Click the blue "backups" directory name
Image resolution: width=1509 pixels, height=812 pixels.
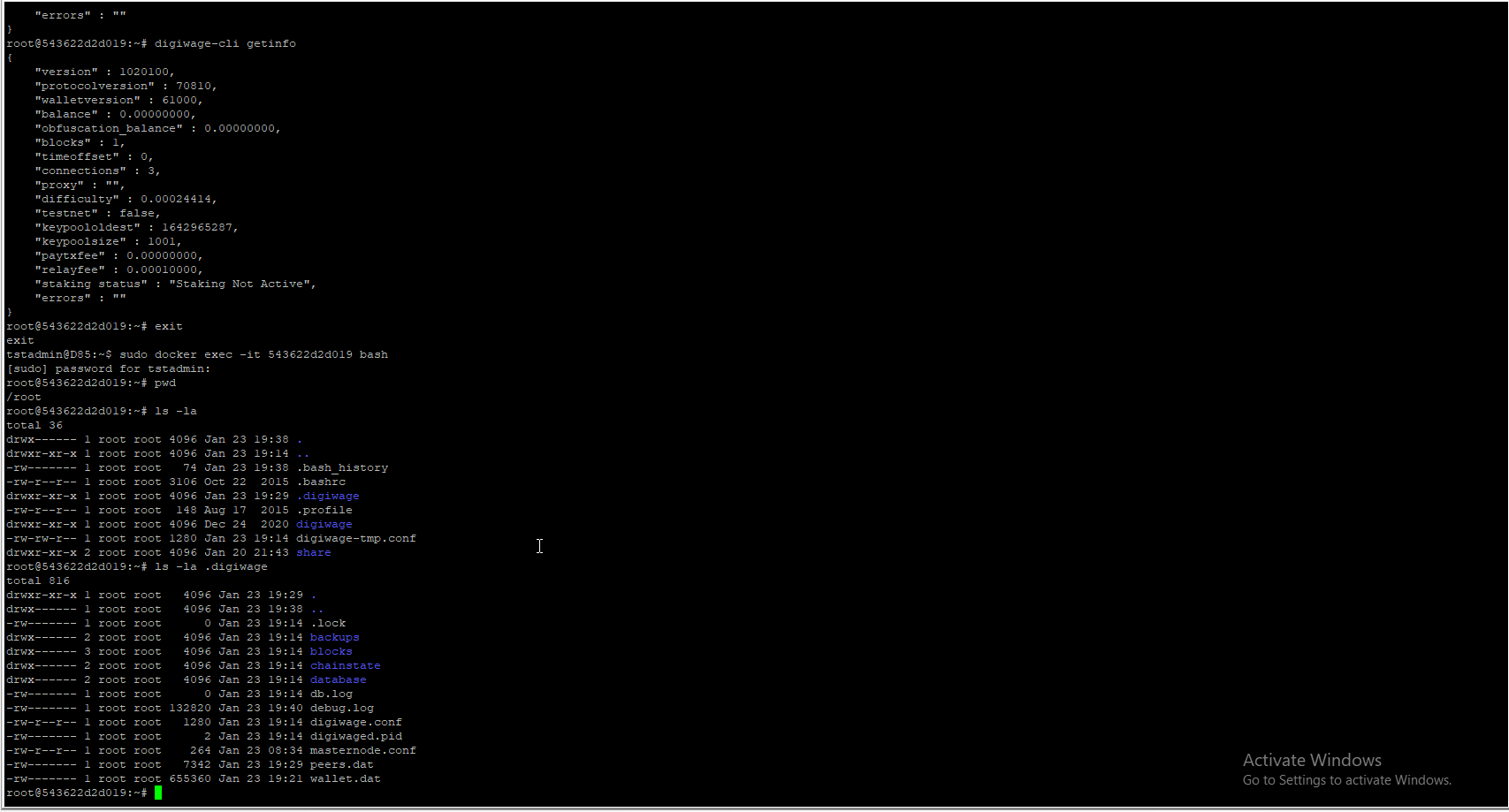click(335, 637)
